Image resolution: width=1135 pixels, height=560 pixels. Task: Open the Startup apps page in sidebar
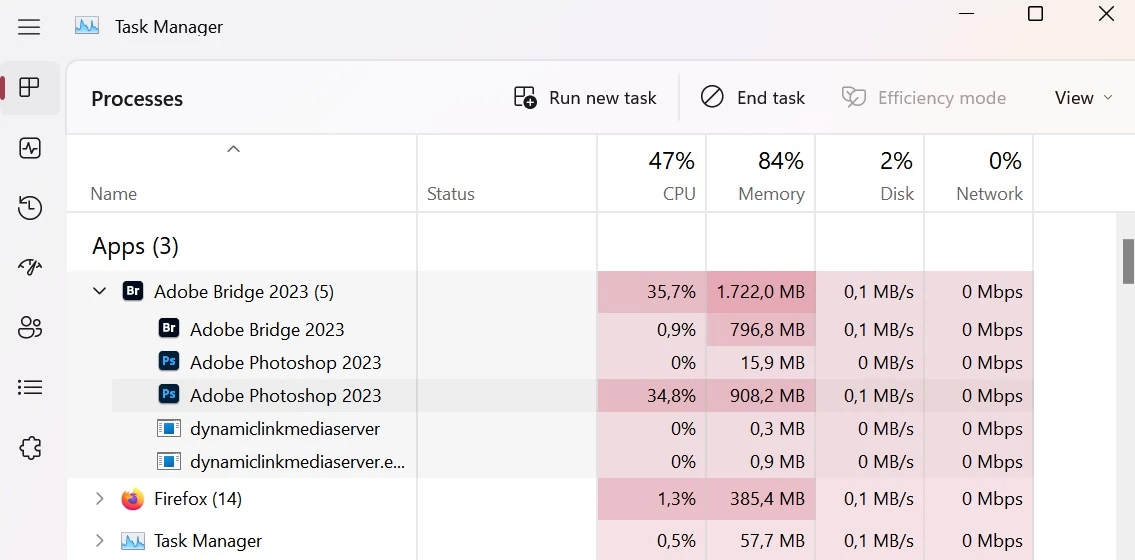click(x=29, y=268)
